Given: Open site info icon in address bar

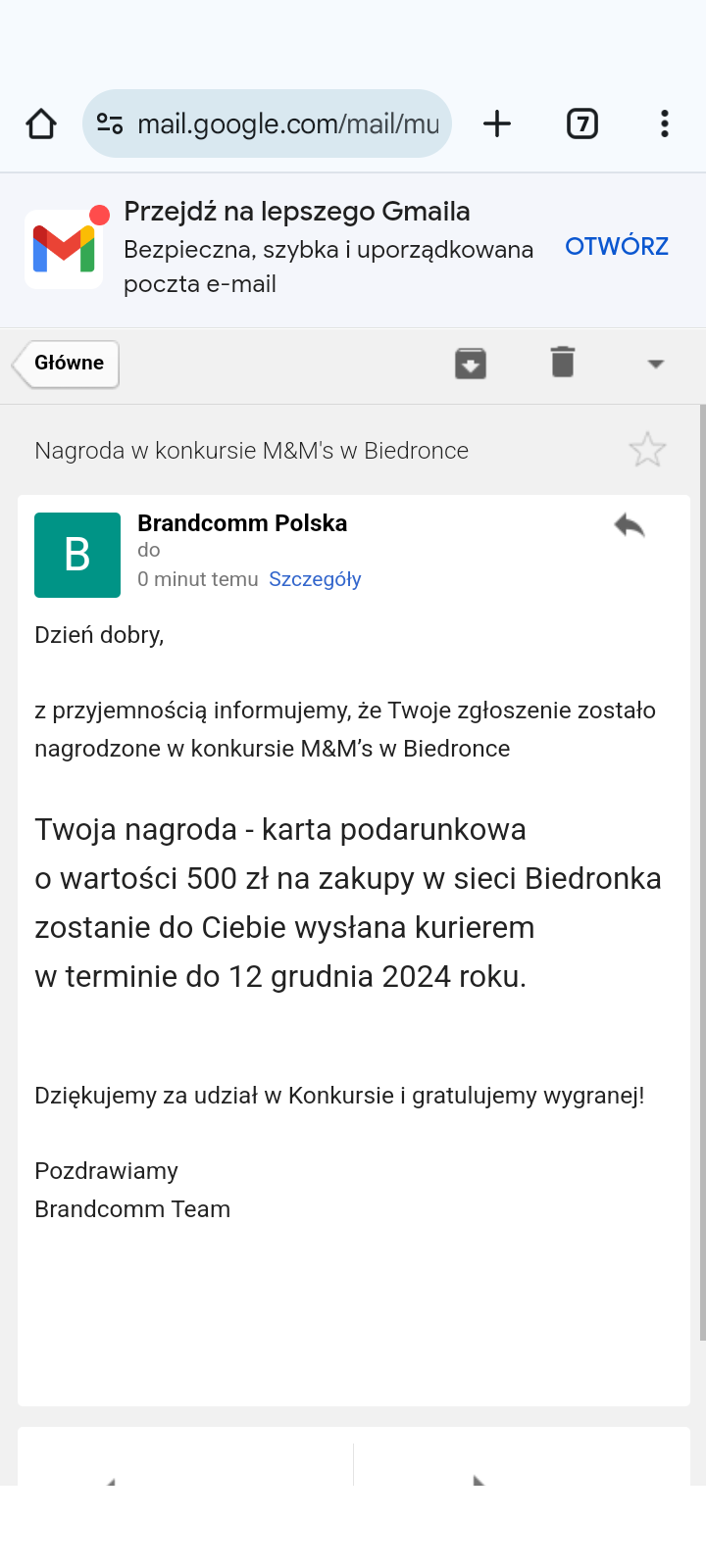Looking at the screenshot, I should 110,124.
